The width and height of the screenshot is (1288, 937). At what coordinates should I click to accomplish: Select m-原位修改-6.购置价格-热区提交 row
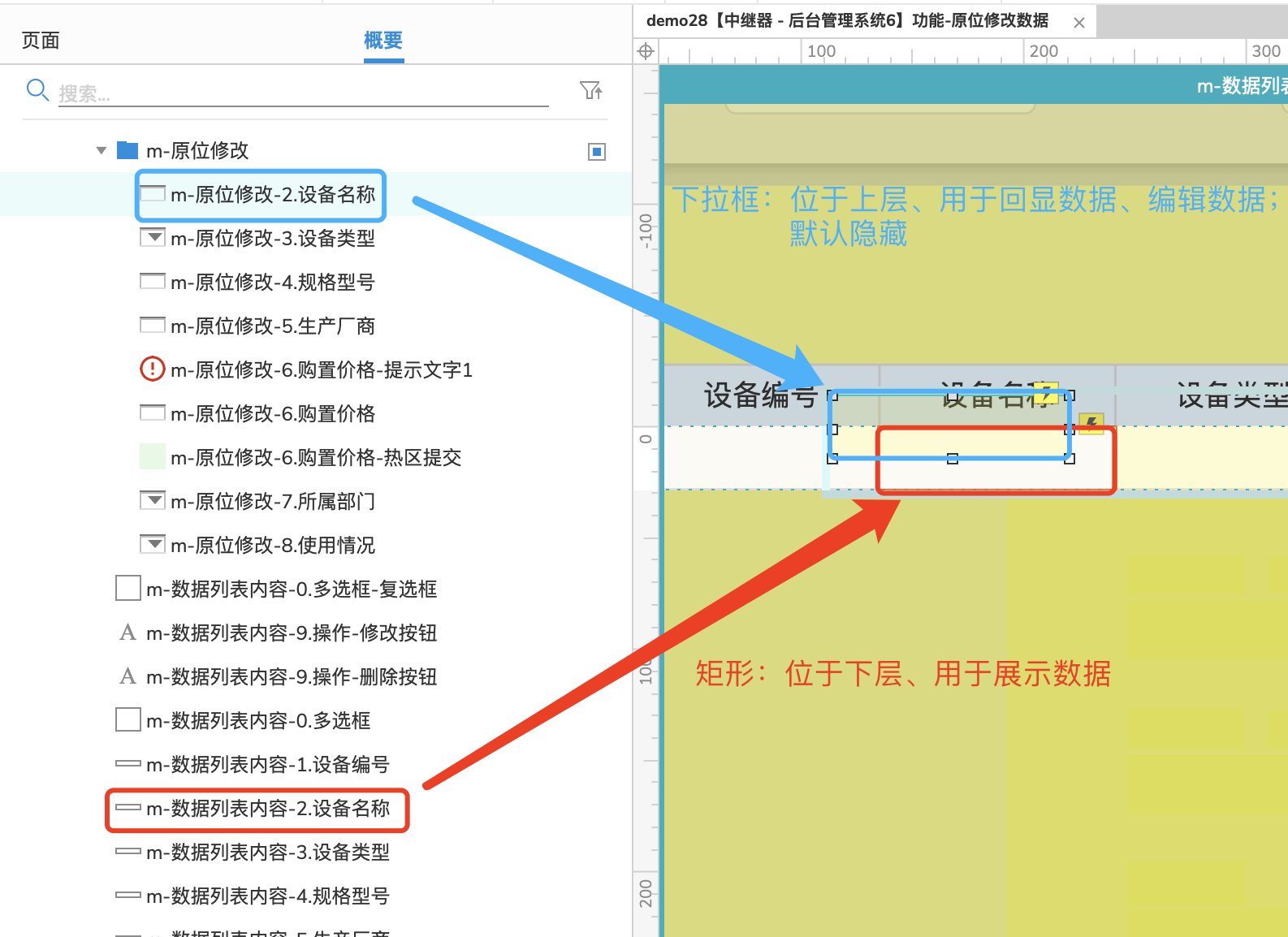[317, 458]
